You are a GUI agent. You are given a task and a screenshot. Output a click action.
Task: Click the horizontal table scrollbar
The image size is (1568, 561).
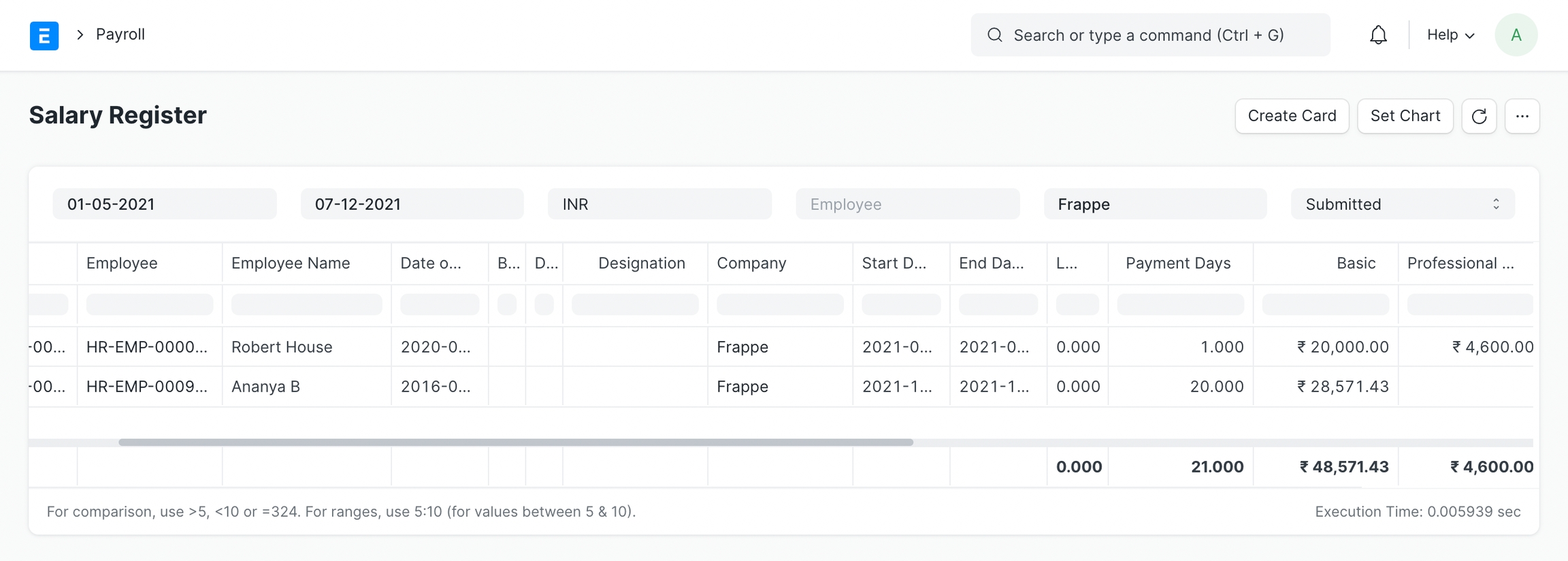pos(516,443)
